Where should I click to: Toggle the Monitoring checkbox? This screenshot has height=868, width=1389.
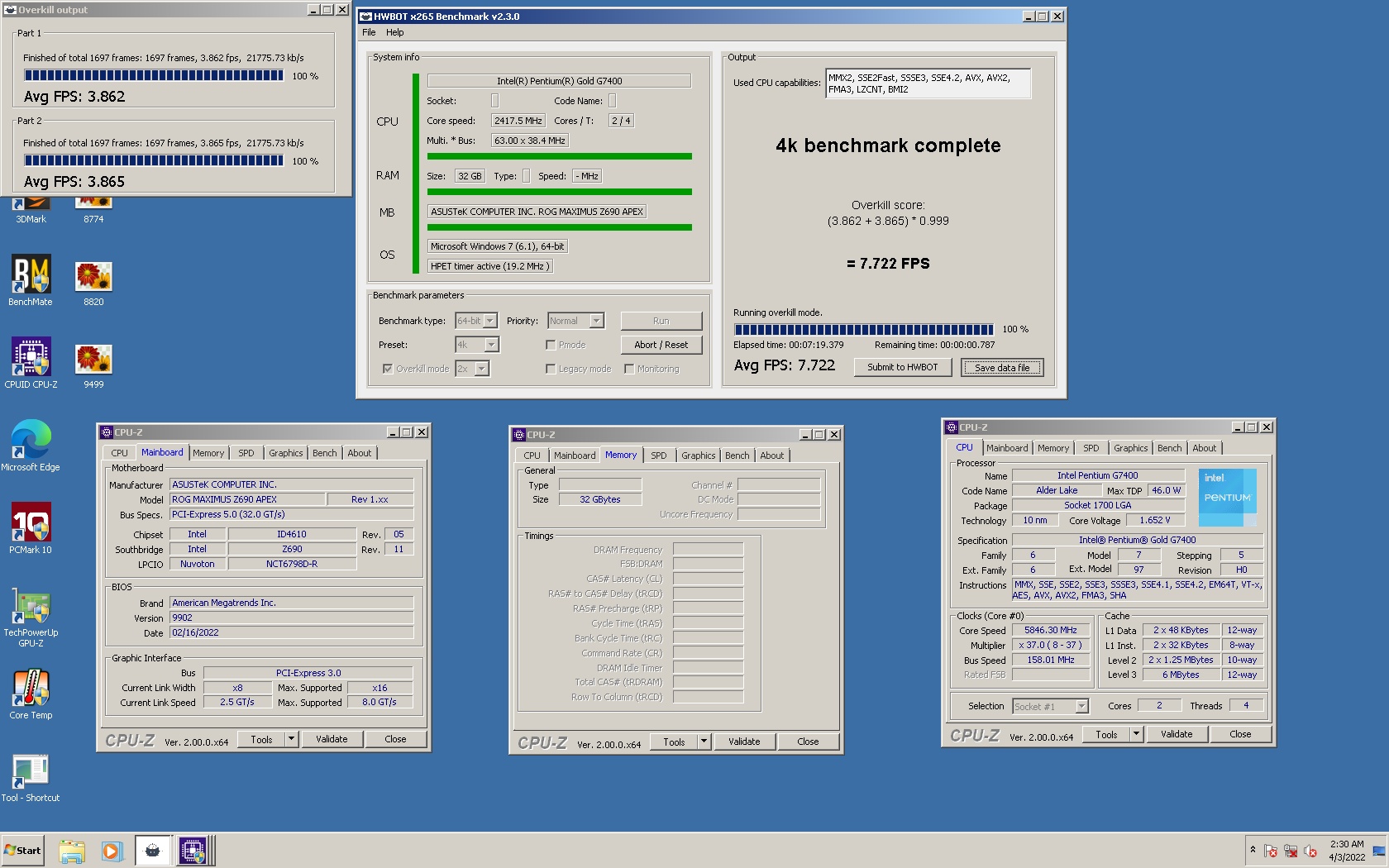tap(629, 369)
